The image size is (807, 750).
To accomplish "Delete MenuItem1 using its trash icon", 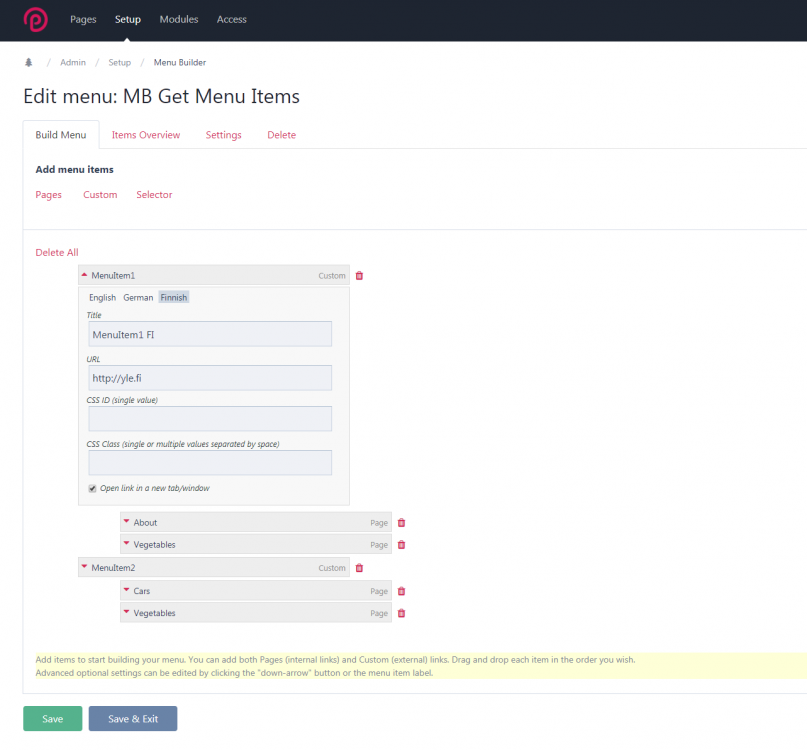I will click(x=359, y=275).
